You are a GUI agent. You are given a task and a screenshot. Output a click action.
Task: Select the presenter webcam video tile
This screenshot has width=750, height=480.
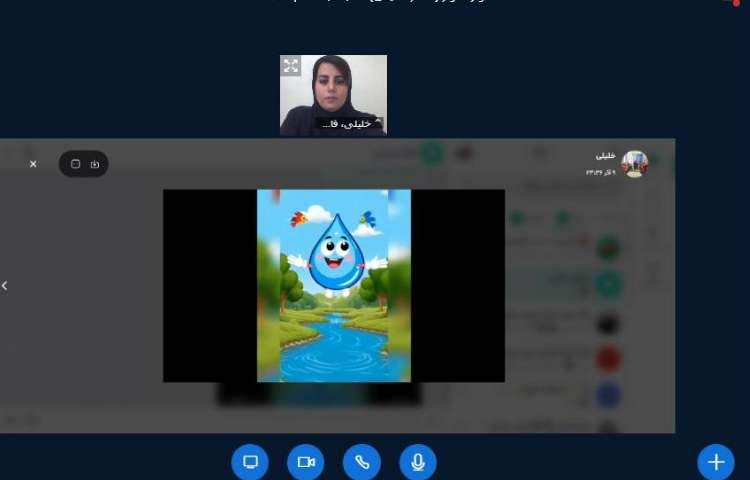tap(333, 95)
